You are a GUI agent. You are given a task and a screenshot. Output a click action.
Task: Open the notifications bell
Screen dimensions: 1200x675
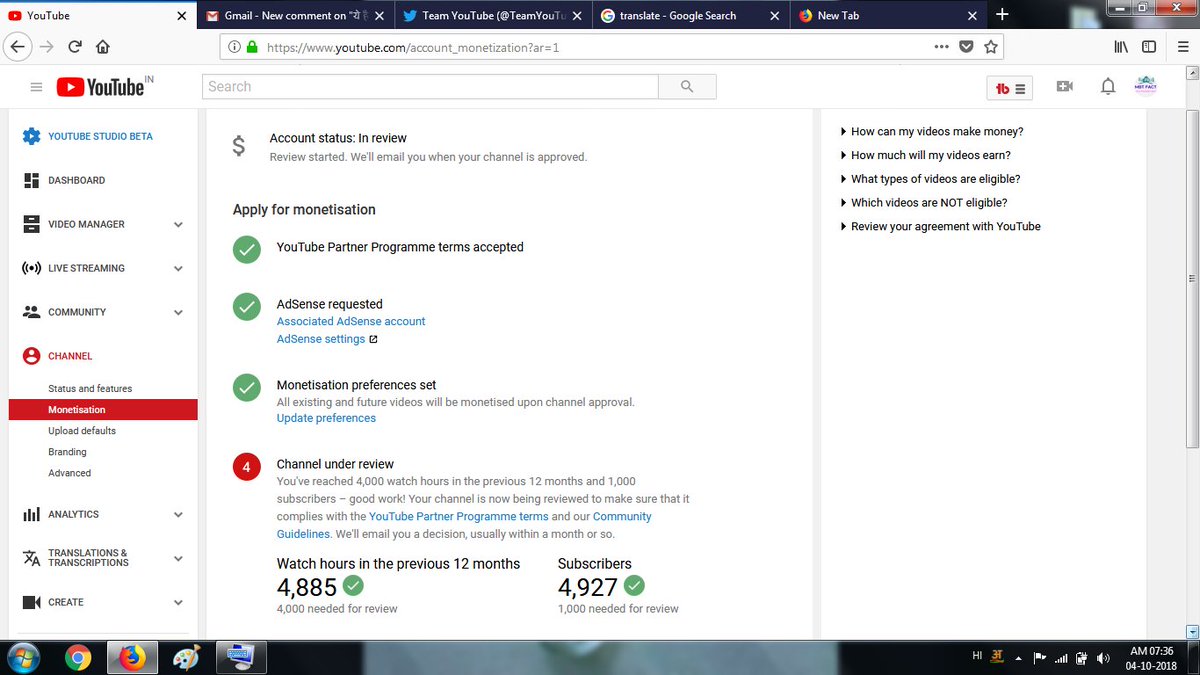(1108, 87)
